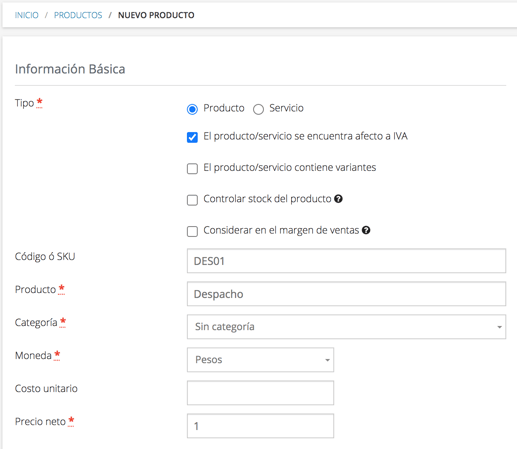Click the Código ó SKU field with DES01

pos(346,261)
